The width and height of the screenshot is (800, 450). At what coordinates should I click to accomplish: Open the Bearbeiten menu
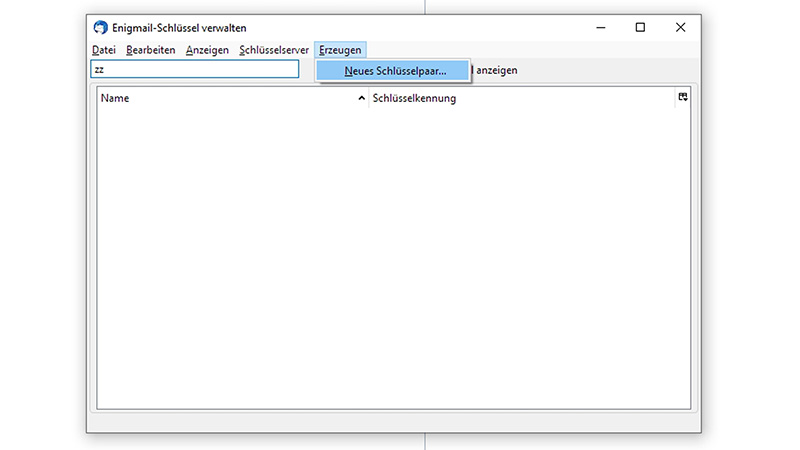[x=151, y=50]
